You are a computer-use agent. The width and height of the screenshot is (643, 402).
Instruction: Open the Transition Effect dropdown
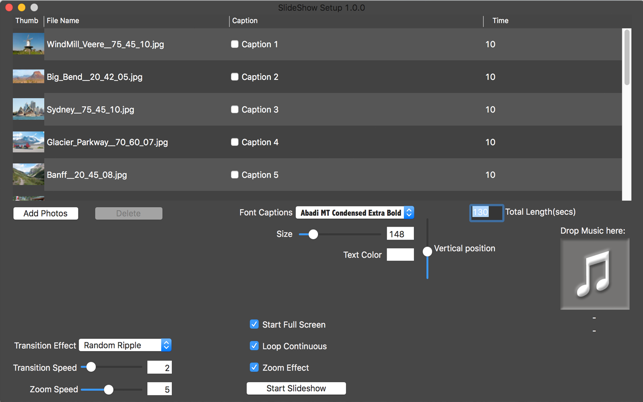(125, 345)
